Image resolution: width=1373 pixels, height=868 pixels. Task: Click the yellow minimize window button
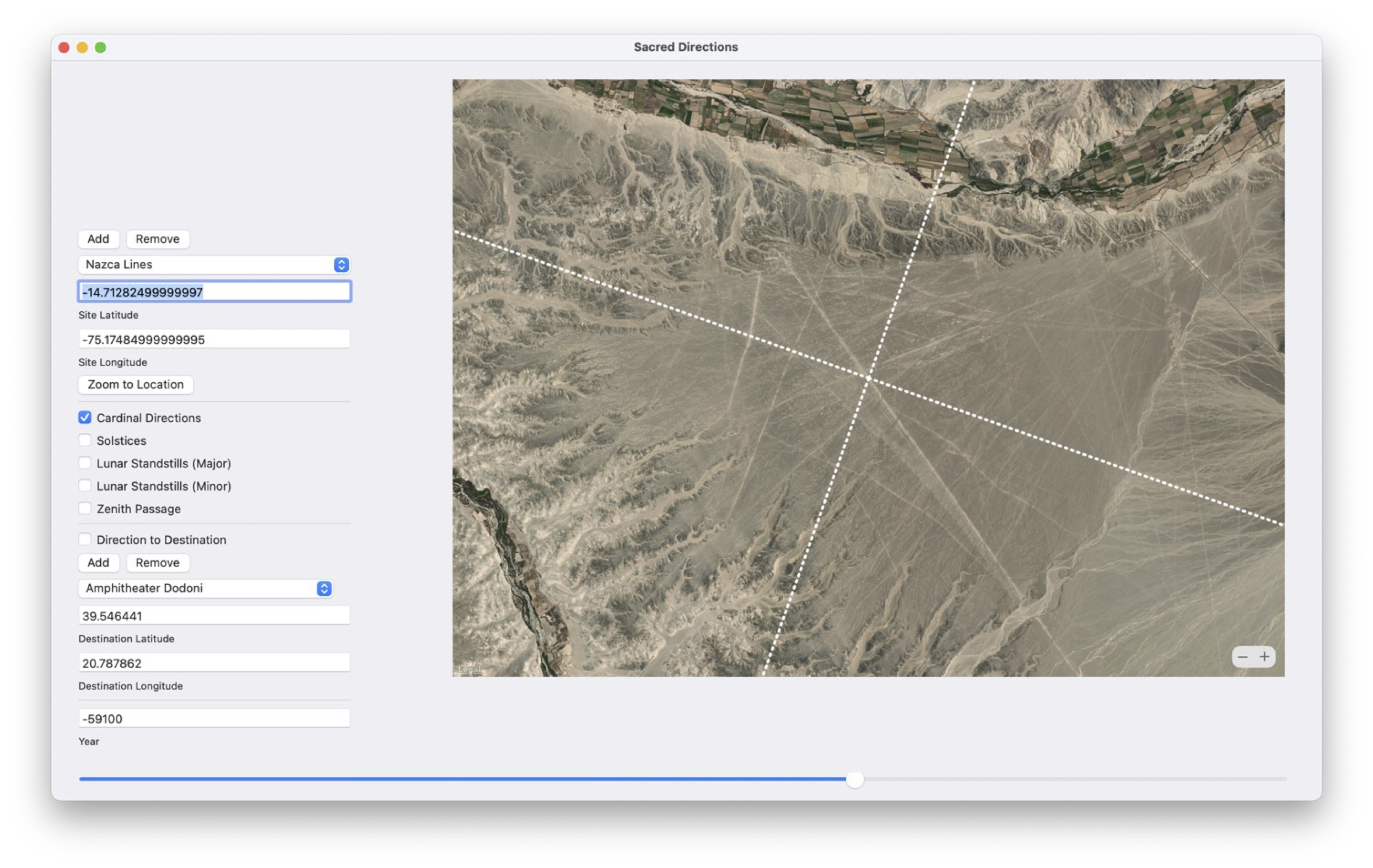(82, 47)
